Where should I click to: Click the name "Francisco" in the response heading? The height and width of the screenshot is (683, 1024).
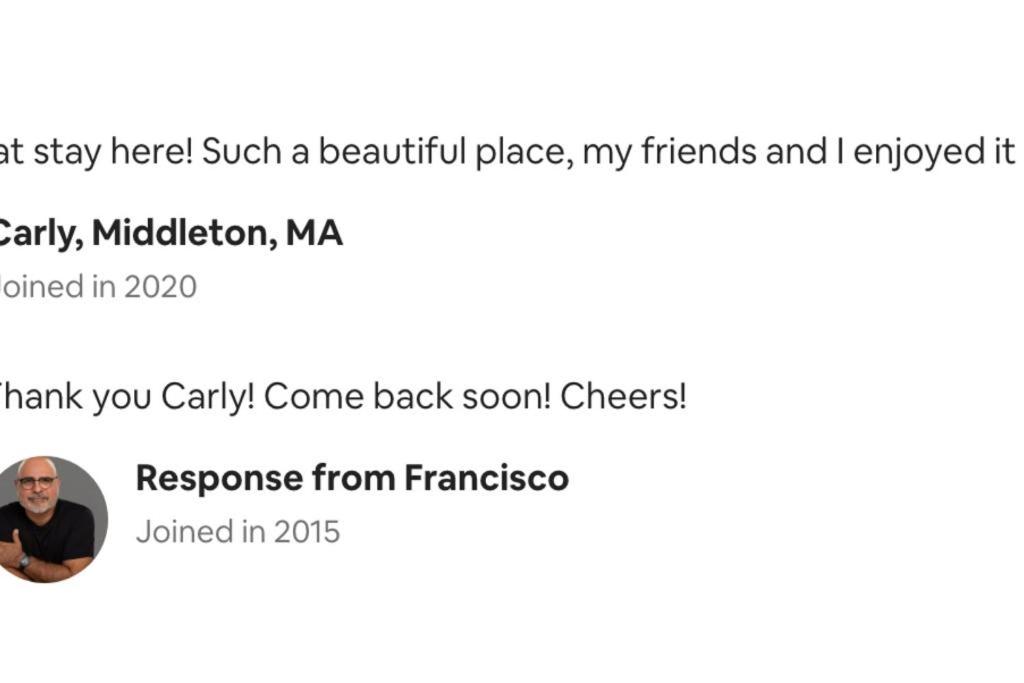click(487, 478)
